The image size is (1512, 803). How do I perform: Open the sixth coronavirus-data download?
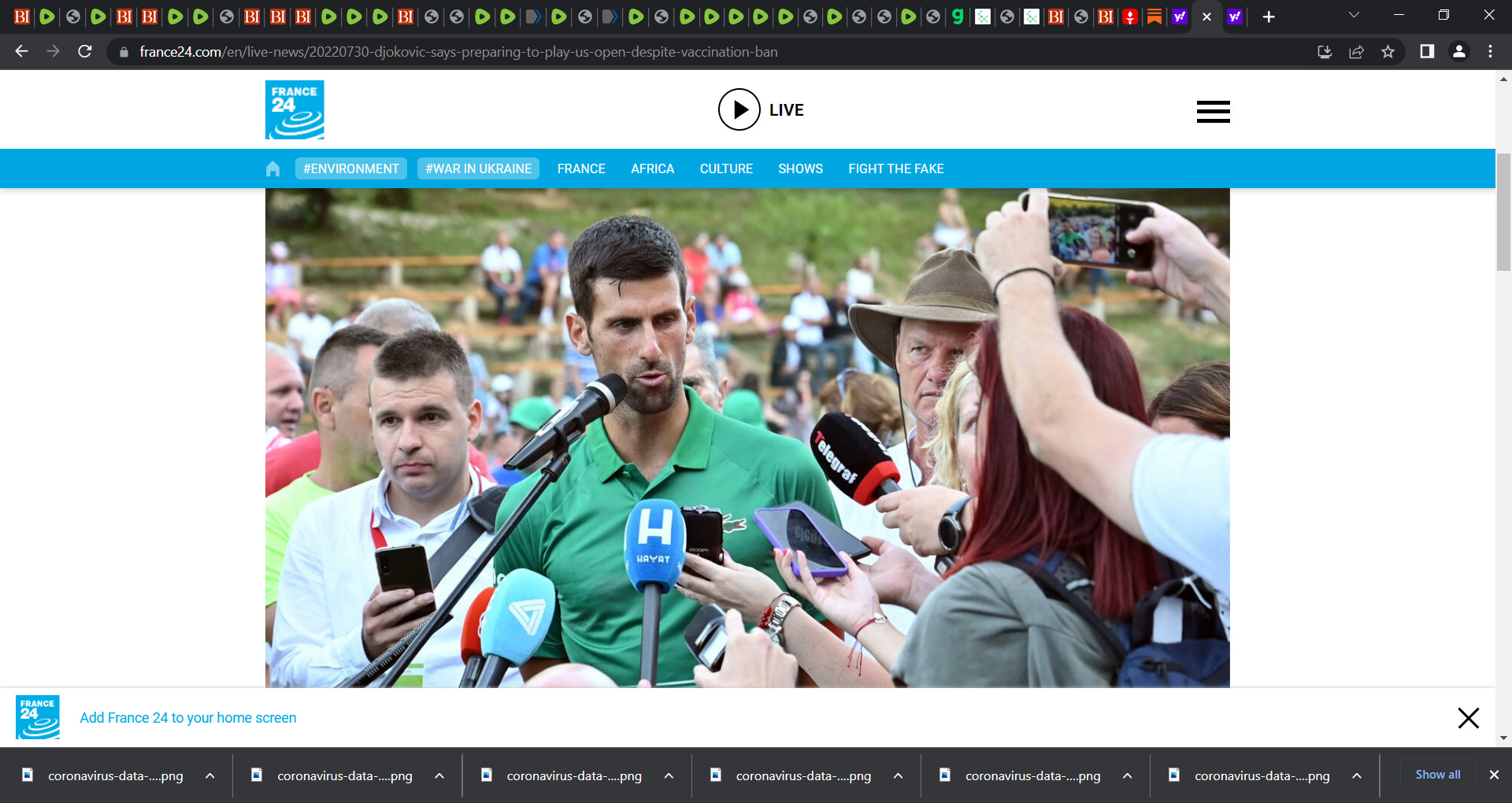click(x=1251, y=775)
